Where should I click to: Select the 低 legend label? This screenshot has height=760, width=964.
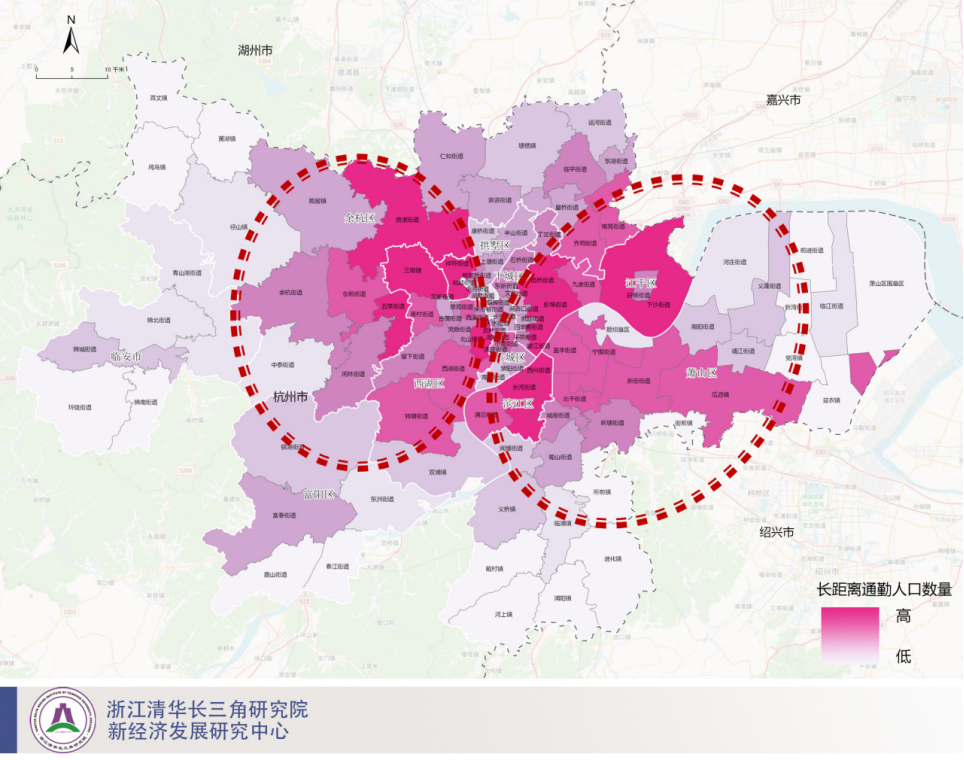click(x=903, y=656)
